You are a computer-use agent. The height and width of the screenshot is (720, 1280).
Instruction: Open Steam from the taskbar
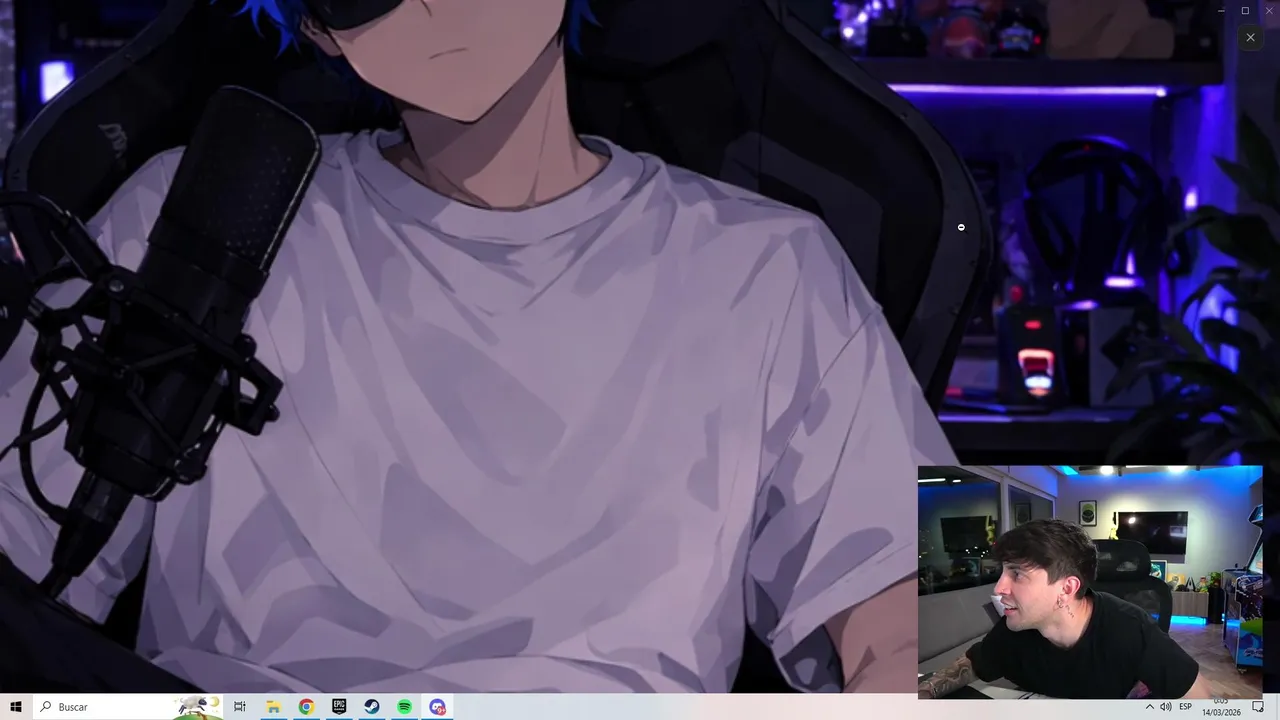pyautogui.click(x=372, y=707)
